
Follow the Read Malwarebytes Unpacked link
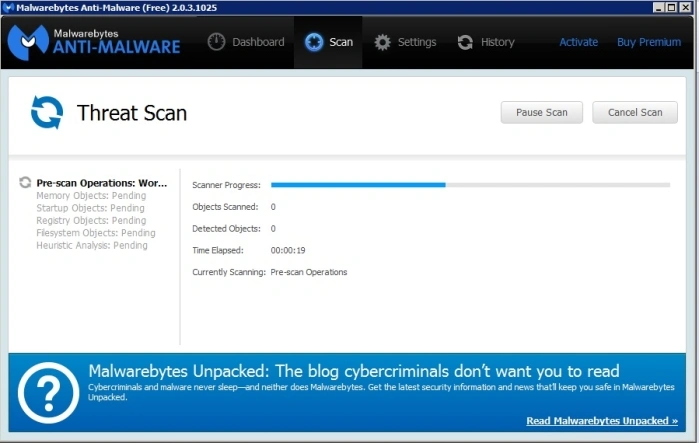point(602,421)
